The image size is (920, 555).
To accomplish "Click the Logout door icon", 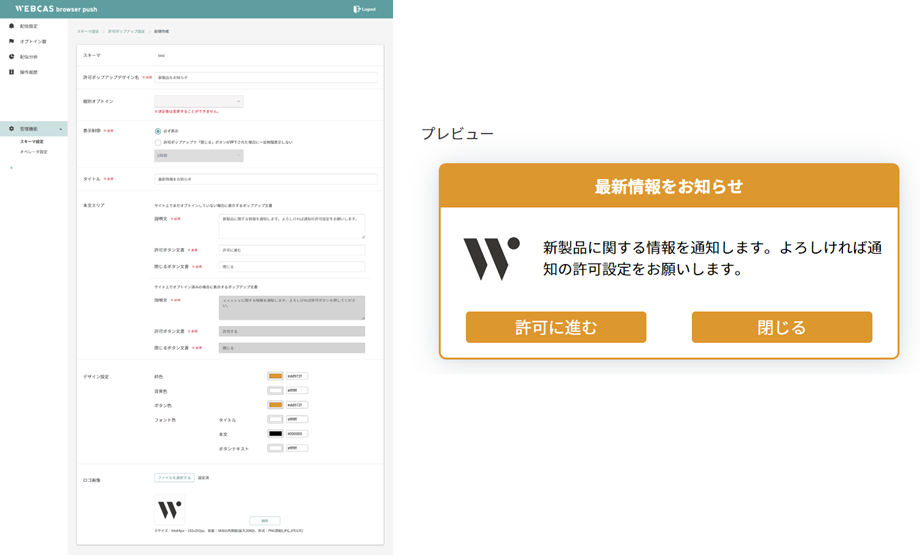I will [356, 9].
